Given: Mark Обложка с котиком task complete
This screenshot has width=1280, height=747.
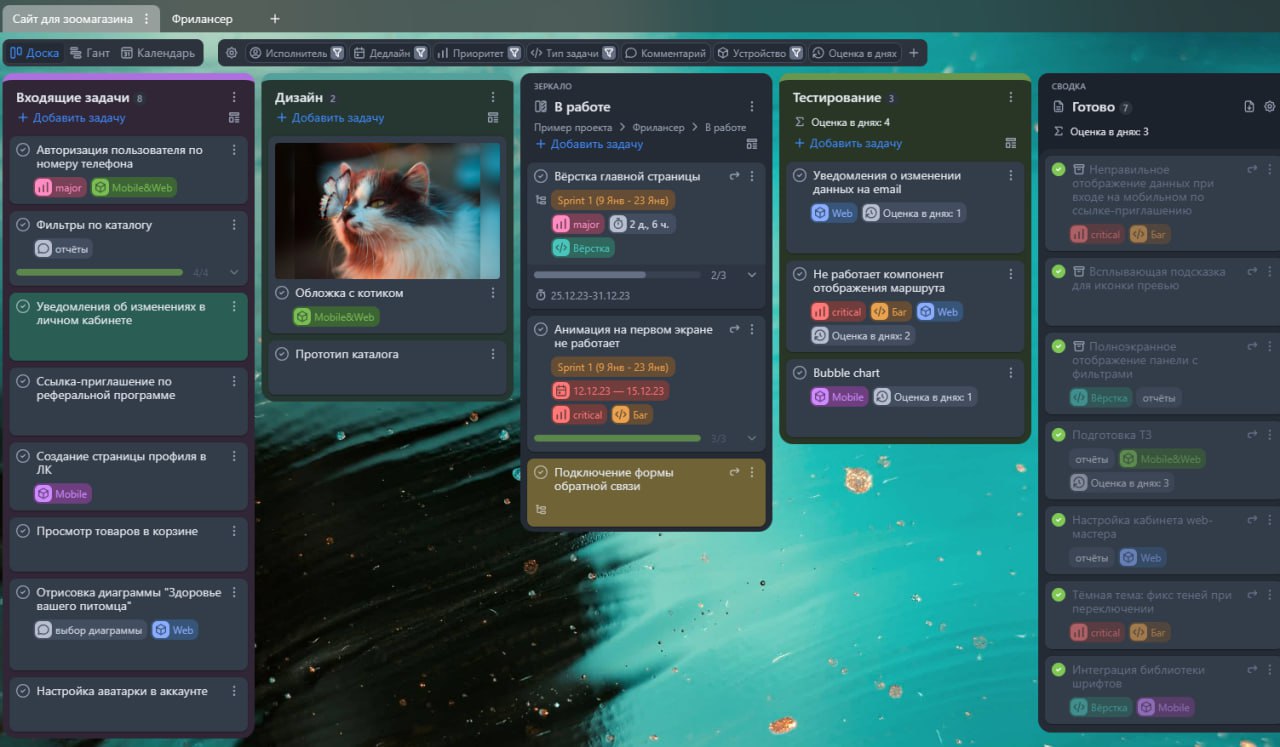Looking at the screenshot, I should click(x=282, y=293).
